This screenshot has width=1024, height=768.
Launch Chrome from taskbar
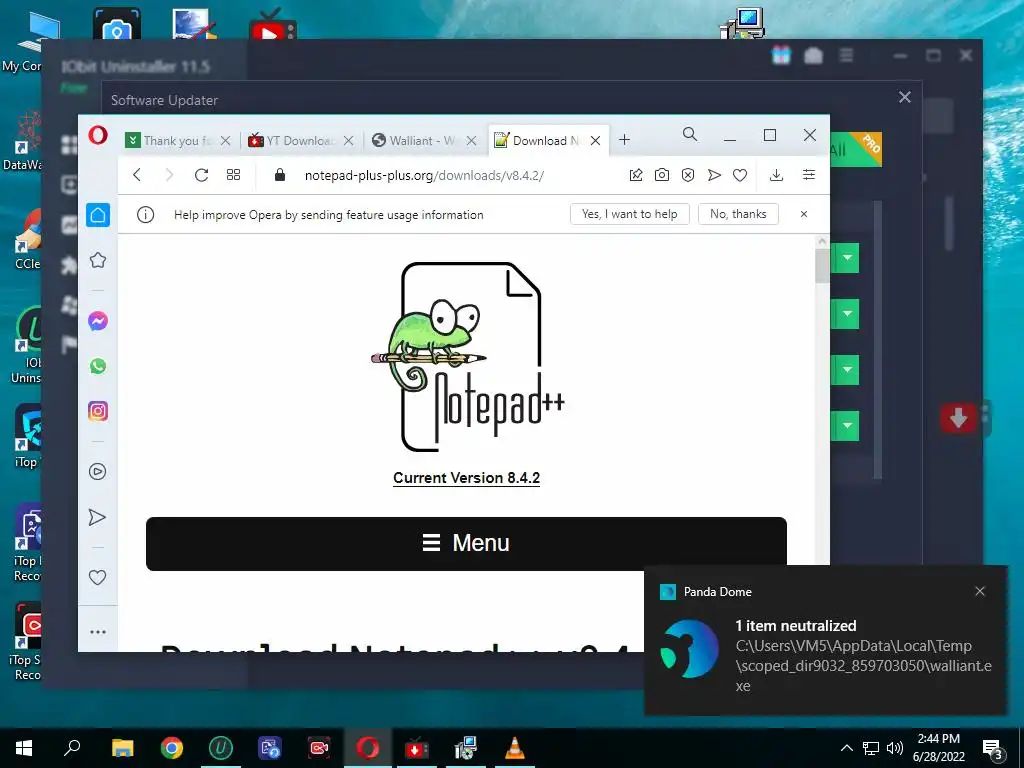pos(172,748)
